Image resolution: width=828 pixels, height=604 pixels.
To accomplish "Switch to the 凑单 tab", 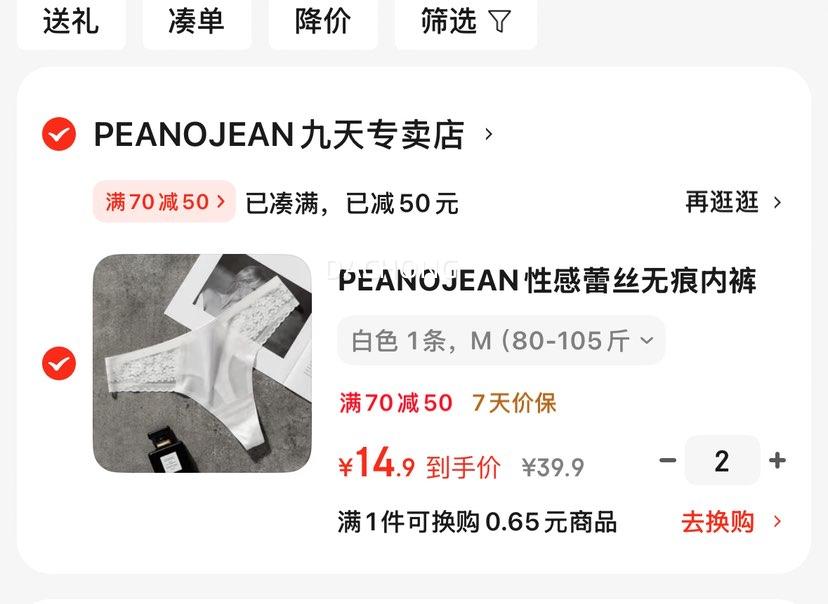I will (x=197, y=22).
